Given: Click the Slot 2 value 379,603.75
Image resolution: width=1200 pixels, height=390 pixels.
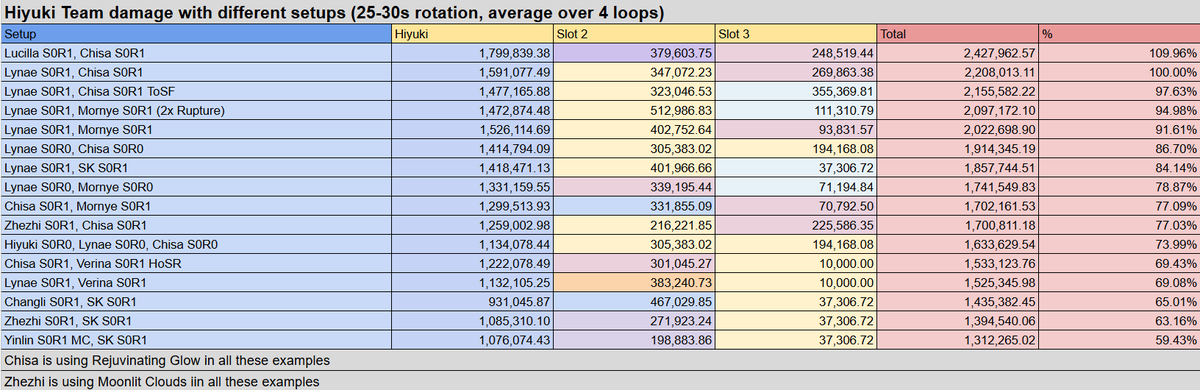Looking at the screenshot, I should coord(634,53).
